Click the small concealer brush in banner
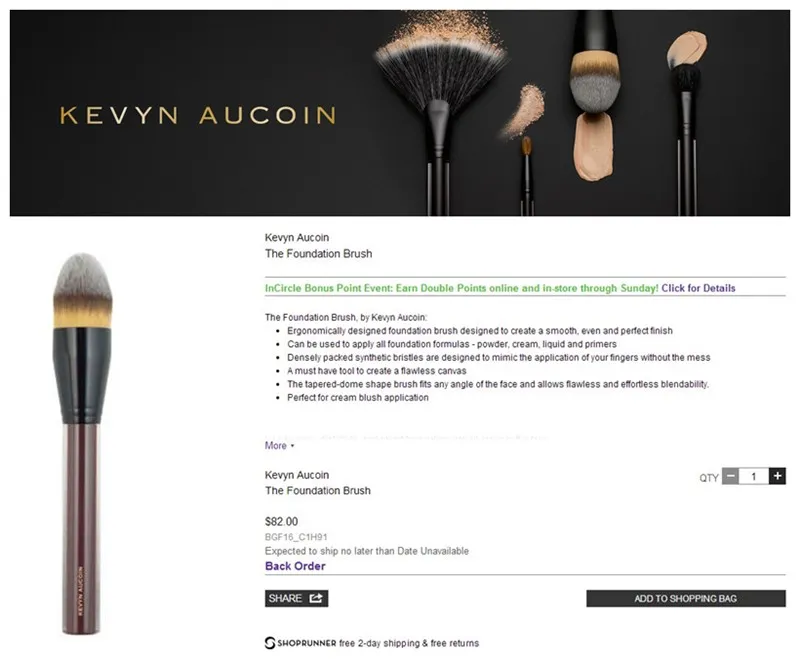 coord(527,175)
